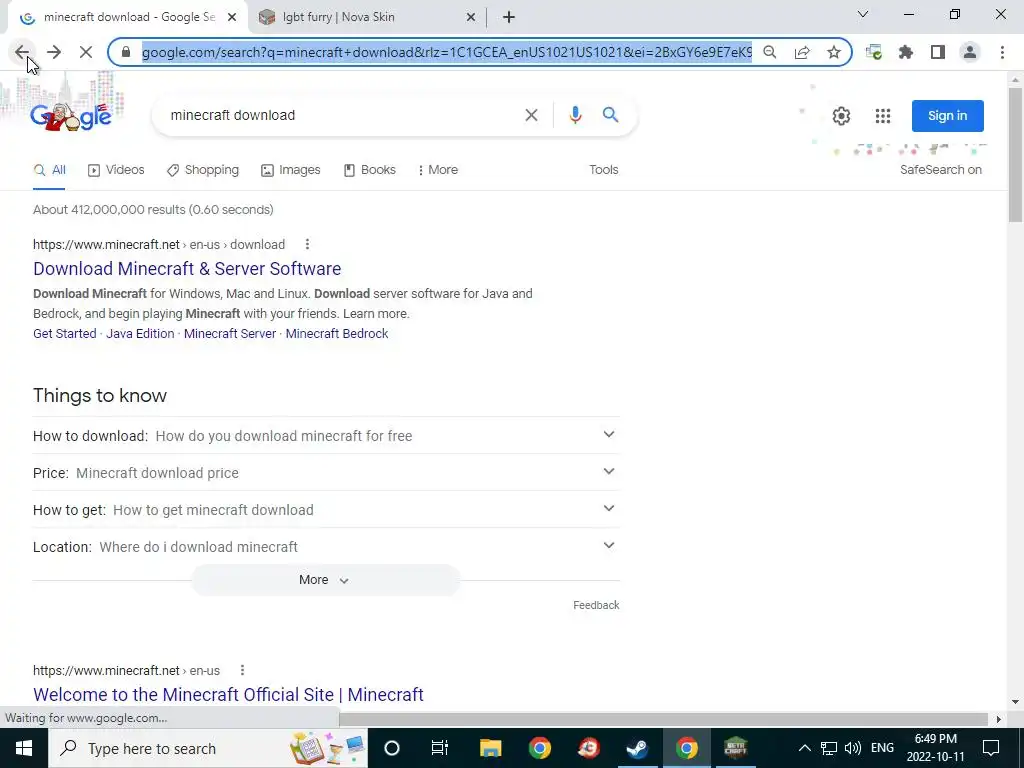Image resolution: width=1024 pixels, height=768 pixels.
Task: Open Windows Start menu
Action: [x=24, y=748]
